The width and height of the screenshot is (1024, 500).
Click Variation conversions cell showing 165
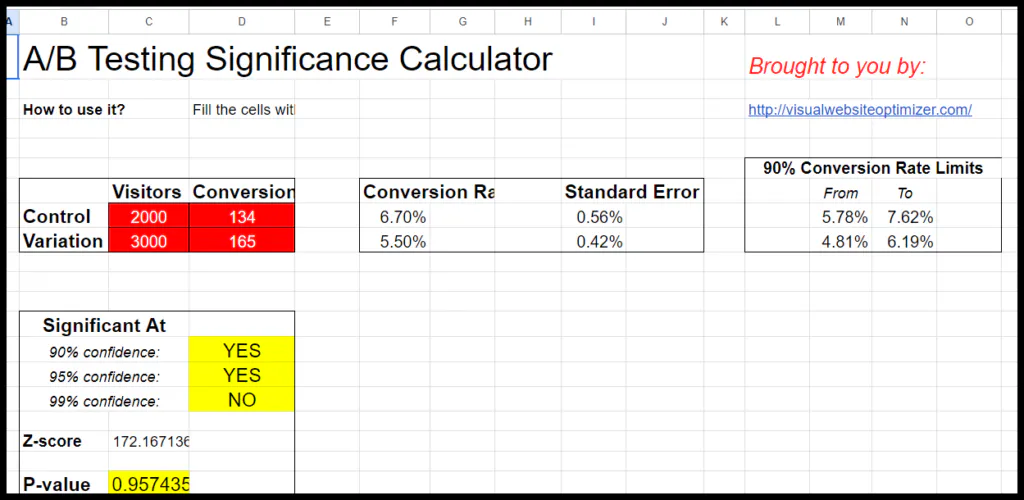(x=241, y=241)
